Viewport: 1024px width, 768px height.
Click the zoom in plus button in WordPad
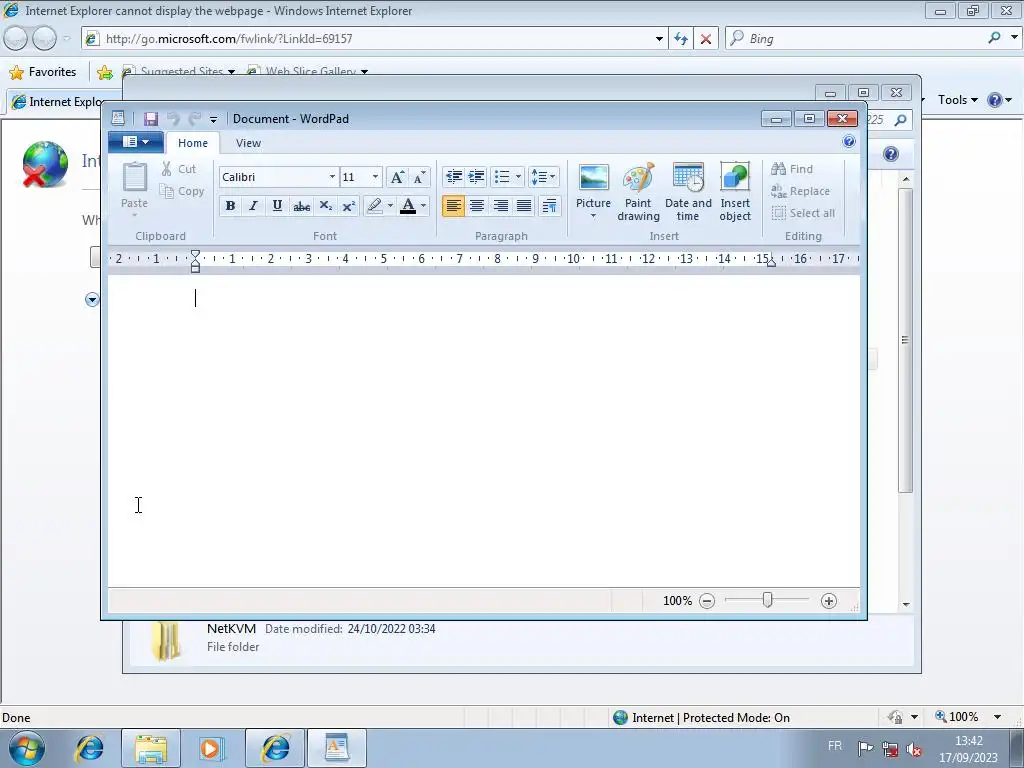(829, 601)
